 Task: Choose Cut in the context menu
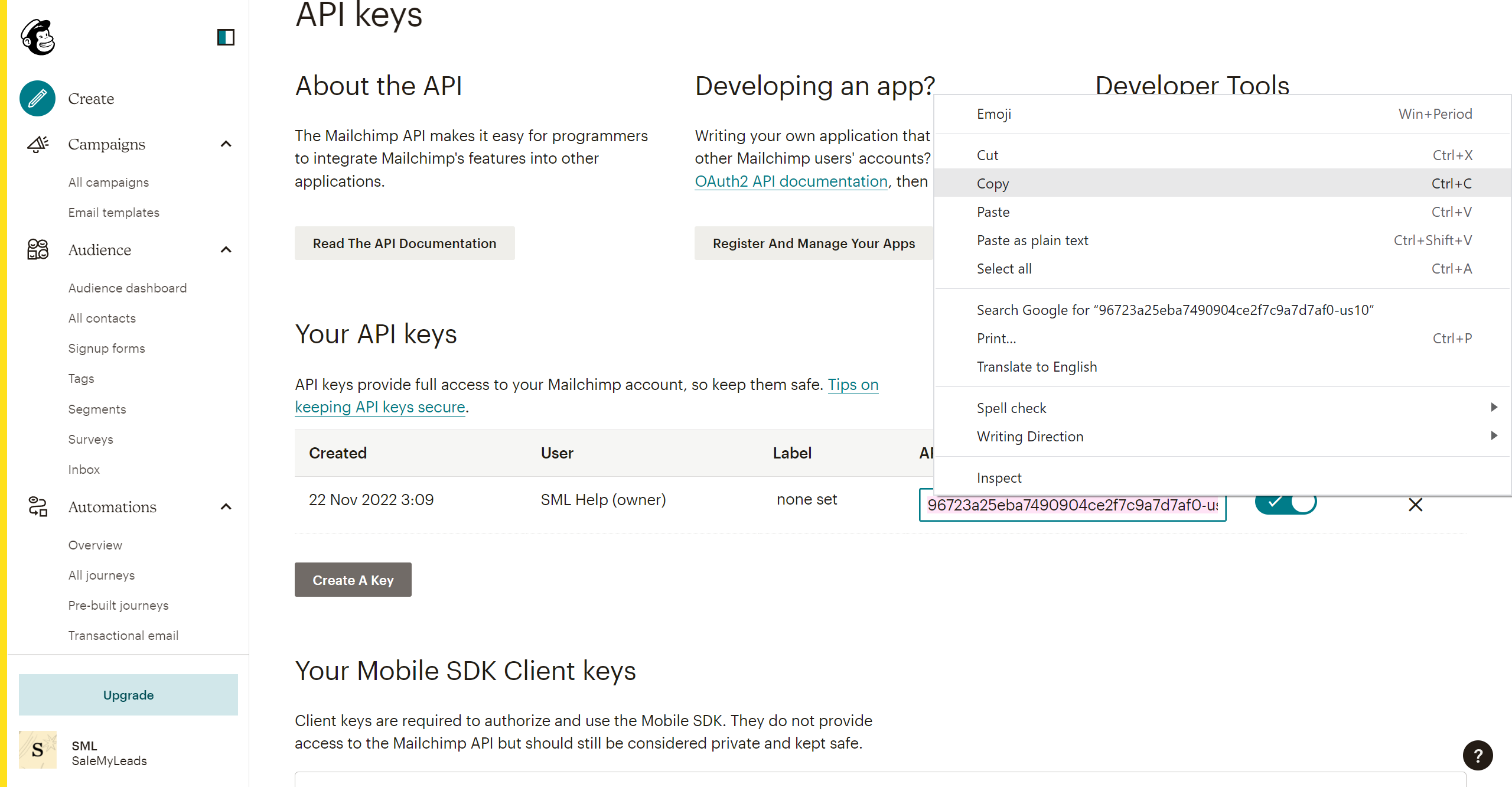point(1223,155)
